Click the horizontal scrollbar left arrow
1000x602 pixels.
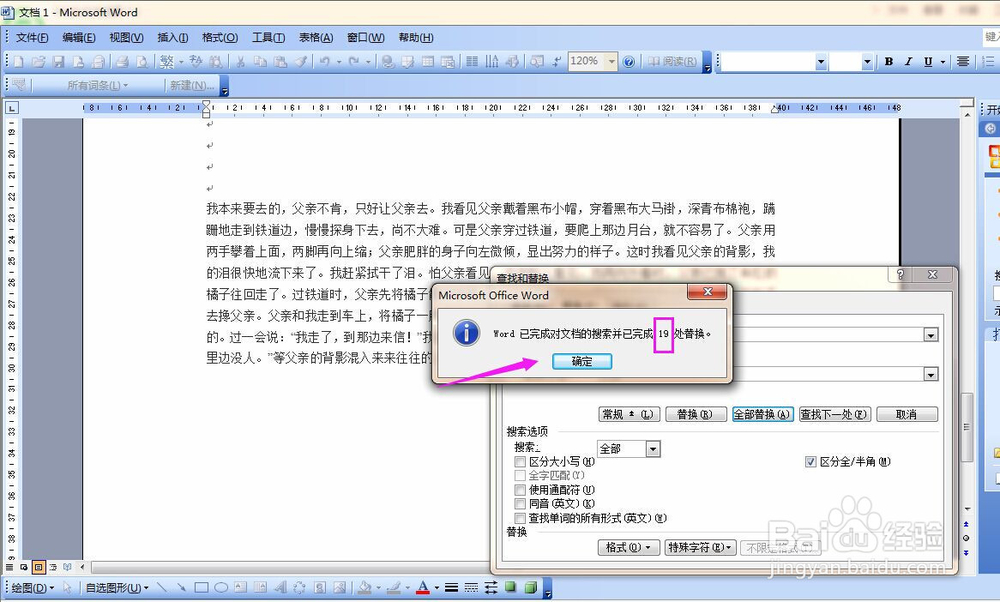82,566
